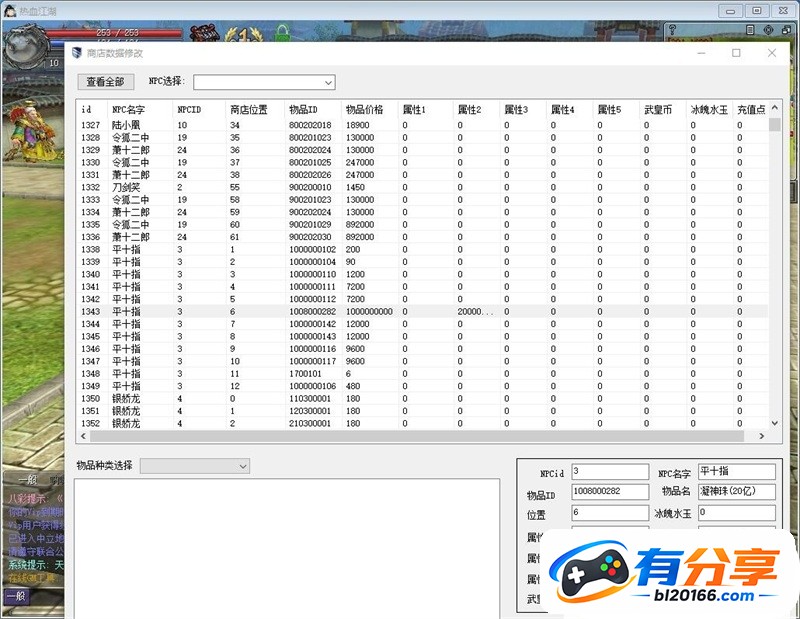Click the circular target icon in game HUD
Screen dimensions: 800x619
click(768, 30)
